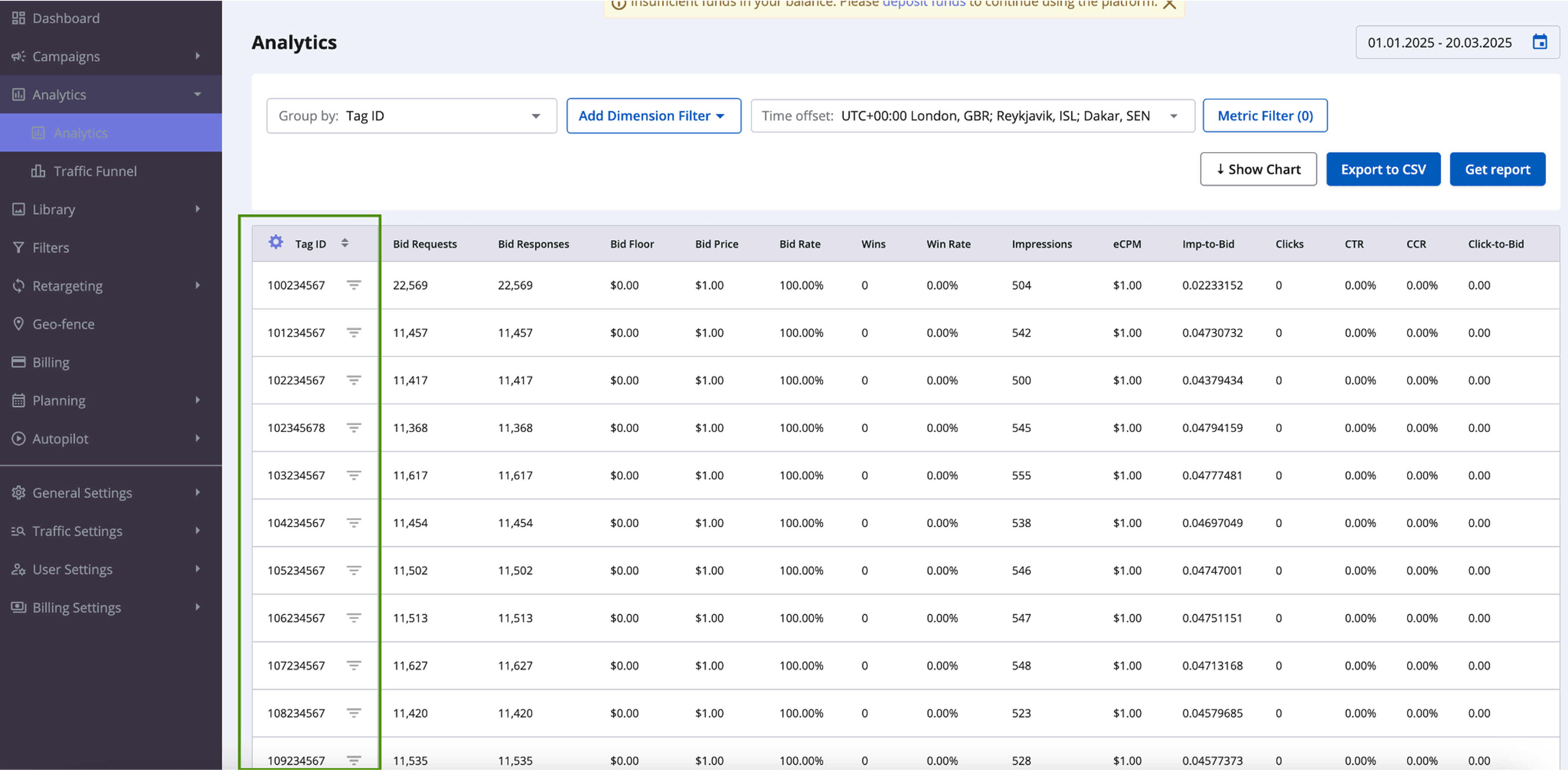Open Dashboard from the sidebar
The width and height of the screenshot is (1568, 770).
coord(111,18)
